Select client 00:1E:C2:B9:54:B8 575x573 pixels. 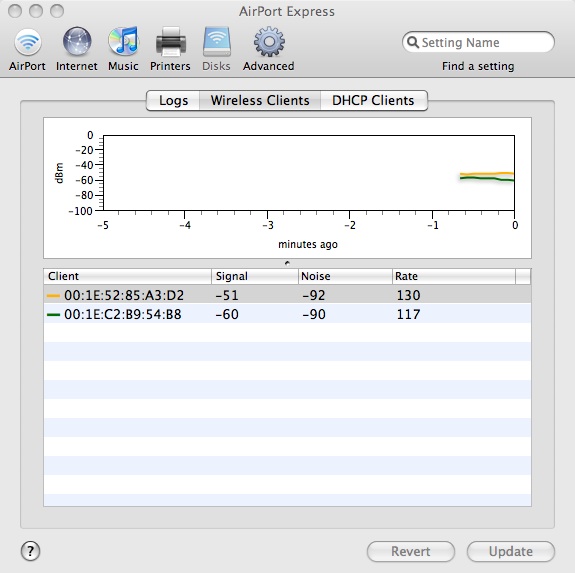click(287, 314)
